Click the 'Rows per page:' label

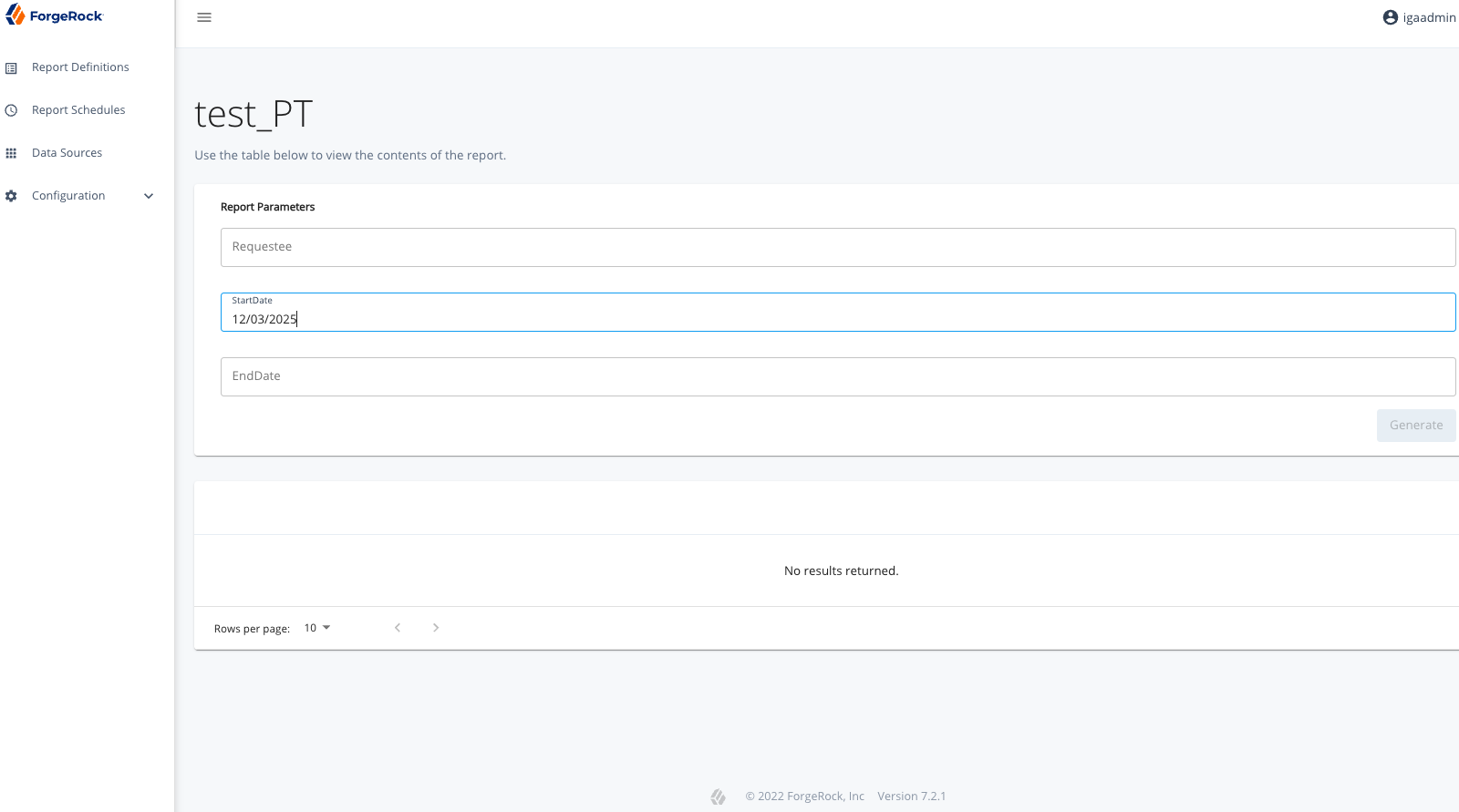252,629
